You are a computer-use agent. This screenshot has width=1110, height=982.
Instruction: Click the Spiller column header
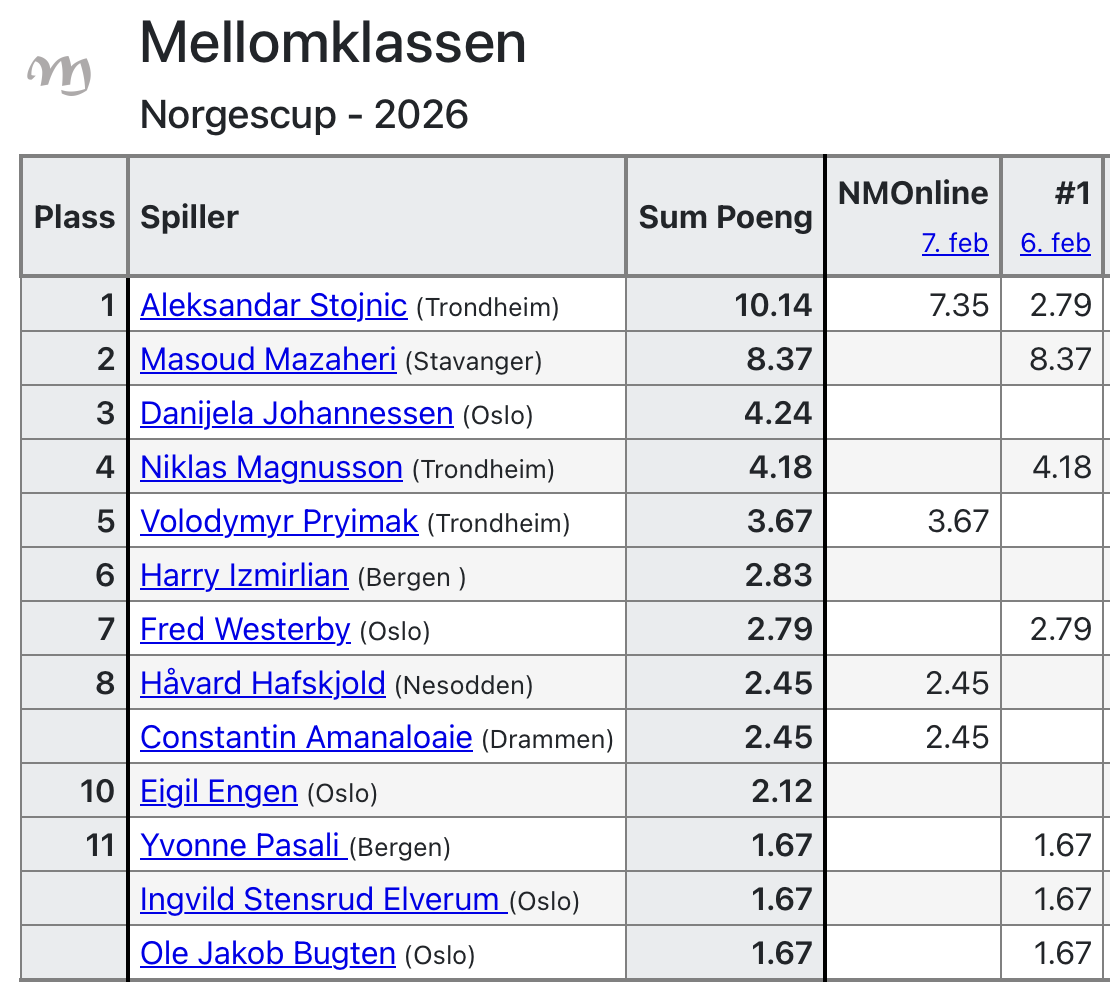click(x=190, y=217)
